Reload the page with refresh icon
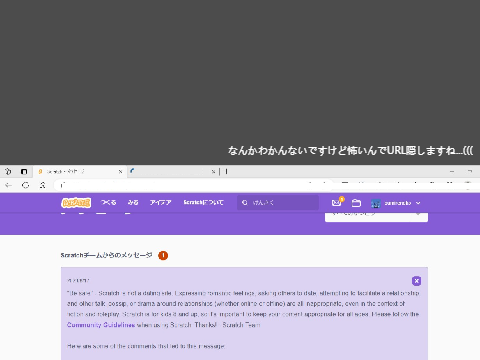This screenshot has width=480, height=360. pos(26,185)
